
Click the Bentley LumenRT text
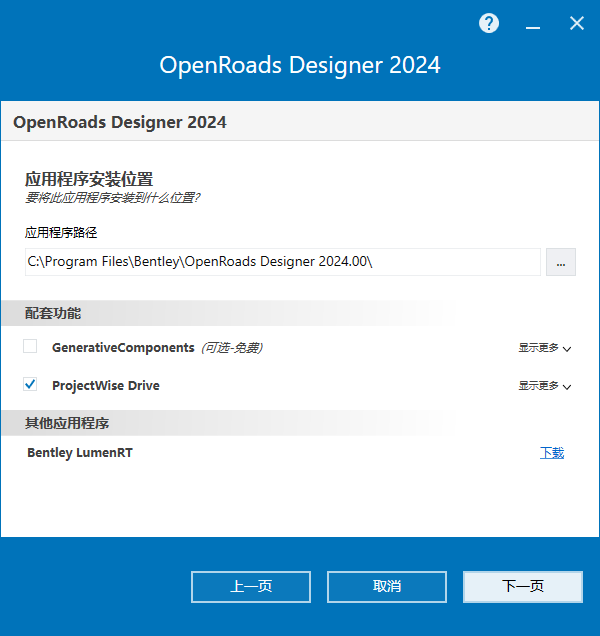click(x=80, y=453)
